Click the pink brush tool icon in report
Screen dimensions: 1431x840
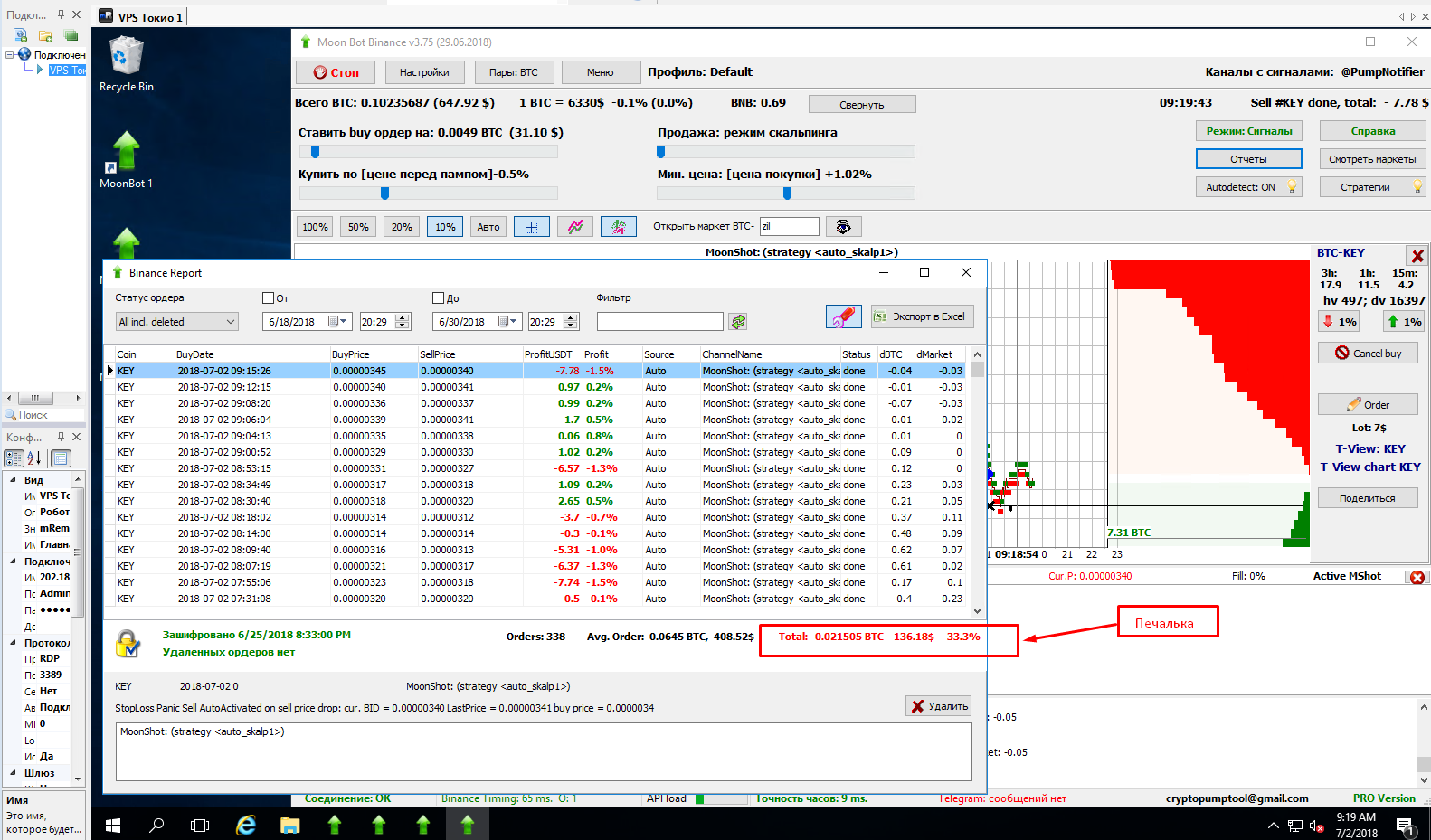point(843,316)
